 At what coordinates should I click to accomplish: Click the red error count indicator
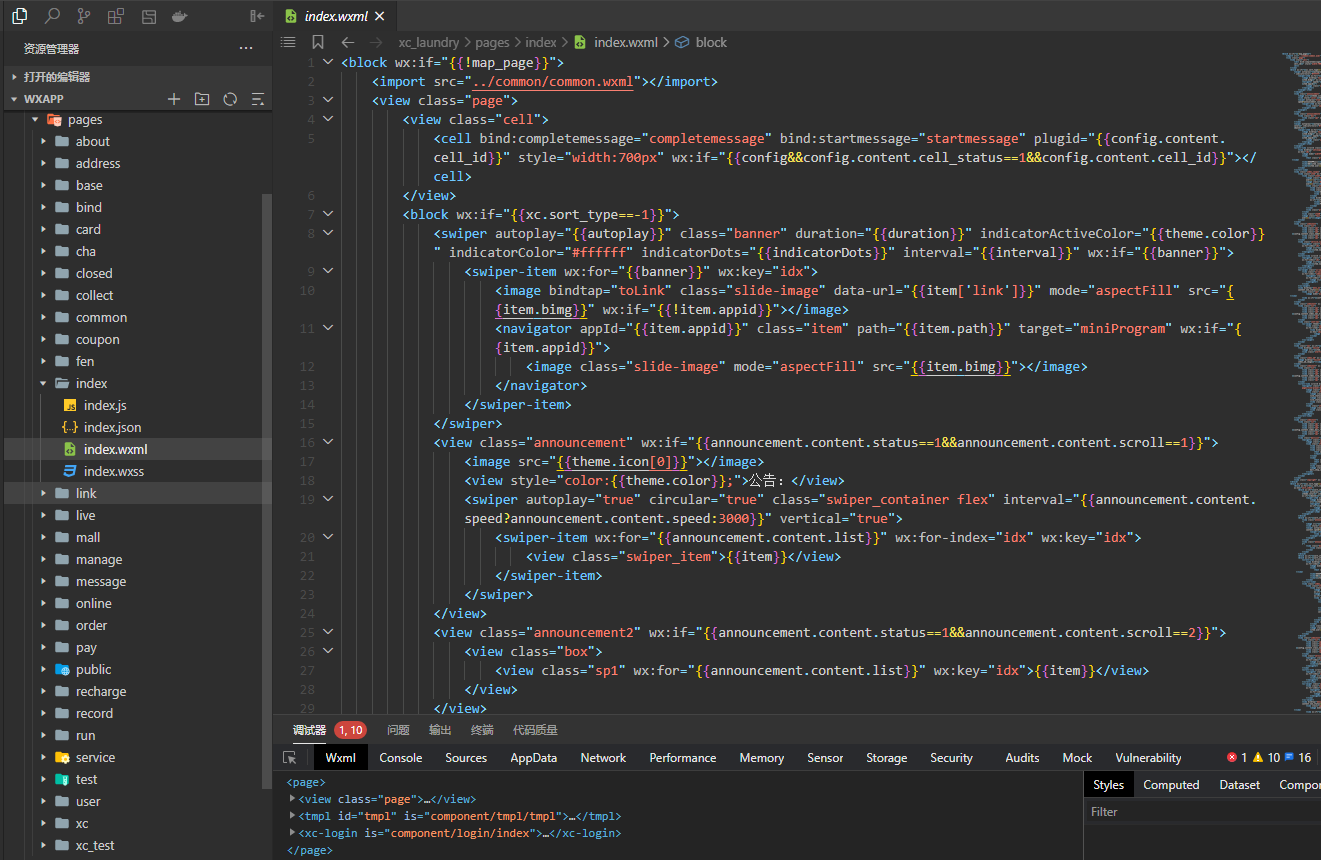[x=1237, y=758]
